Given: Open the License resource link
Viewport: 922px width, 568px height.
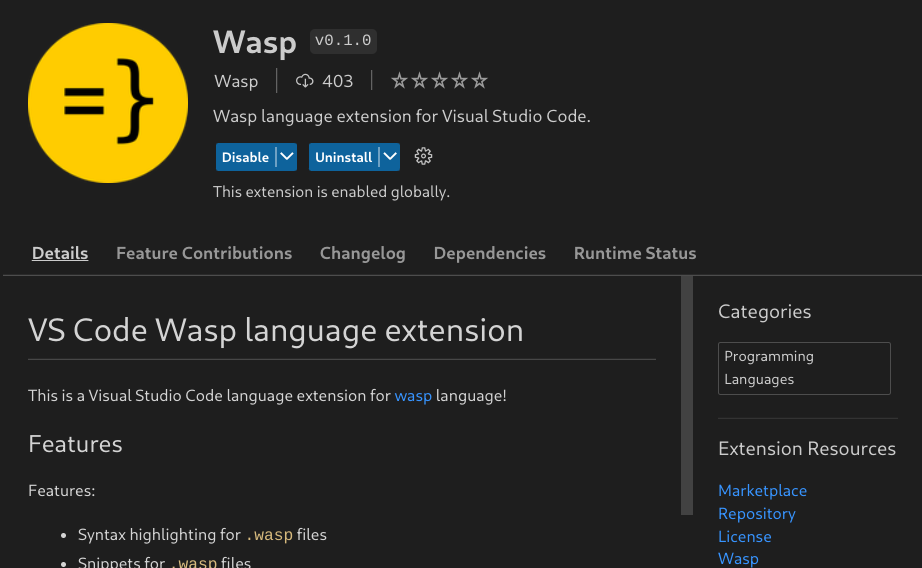Looking at the screenshot, I should coord(744,536).
